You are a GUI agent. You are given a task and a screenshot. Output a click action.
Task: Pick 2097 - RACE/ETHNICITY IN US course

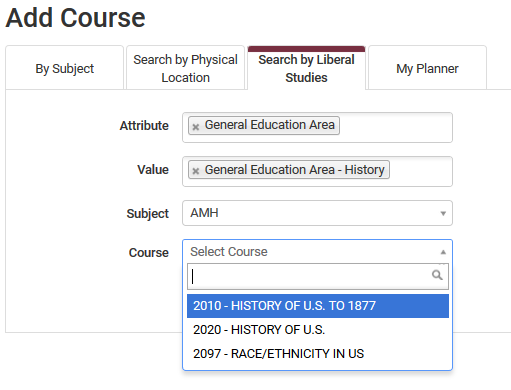point(318,354)
